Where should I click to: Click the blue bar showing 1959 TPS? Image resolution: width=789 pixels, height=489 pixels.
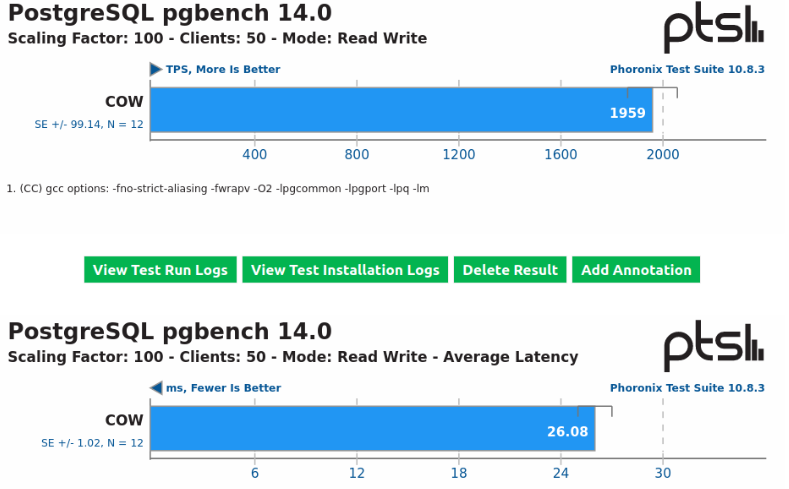tap(401, 110)
